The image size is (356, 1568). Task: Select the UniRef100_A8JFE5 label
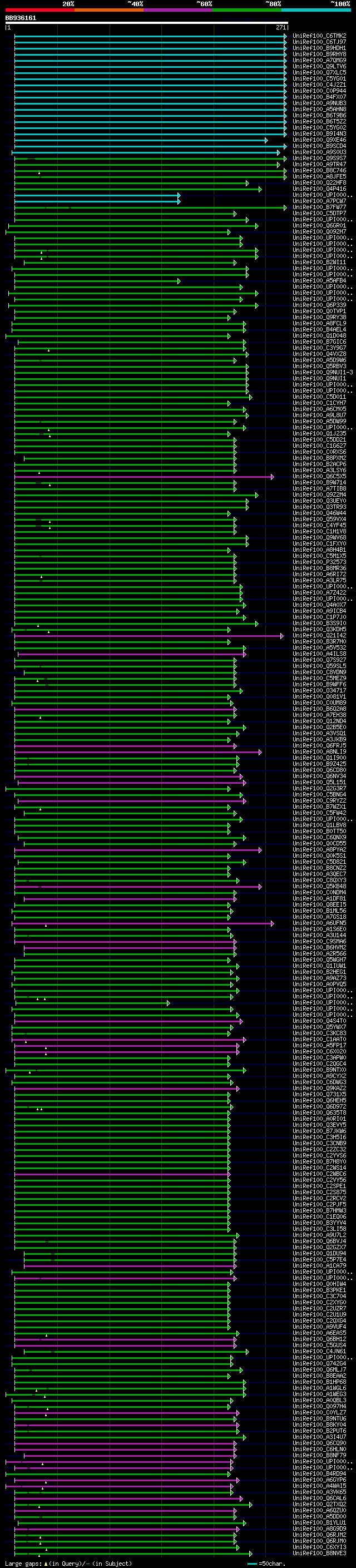click(x=319, y=177)
